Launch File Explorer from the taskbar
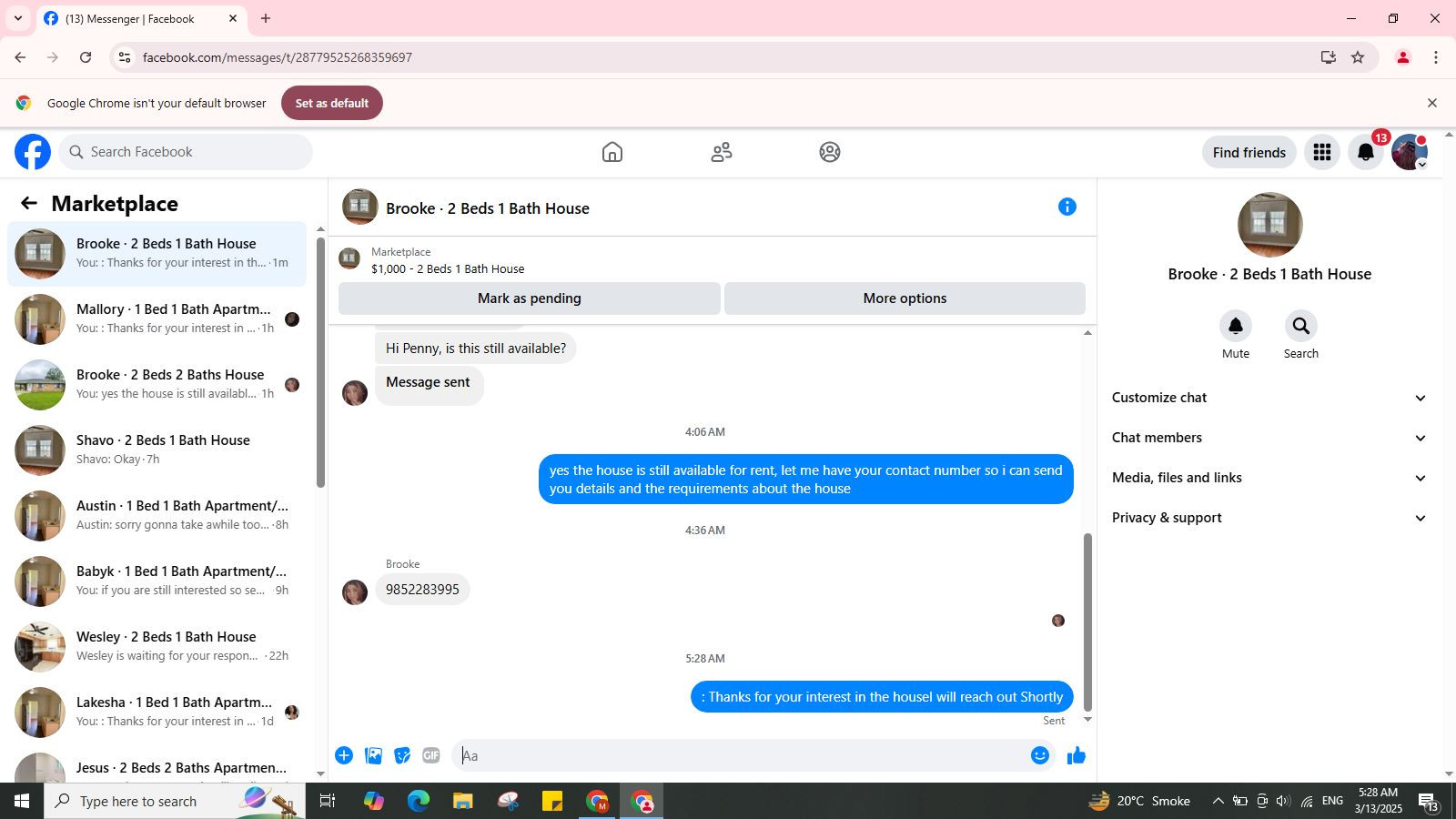Image resolution: width=1456 pixels, height=819 pixels. (x=463, y=801)
